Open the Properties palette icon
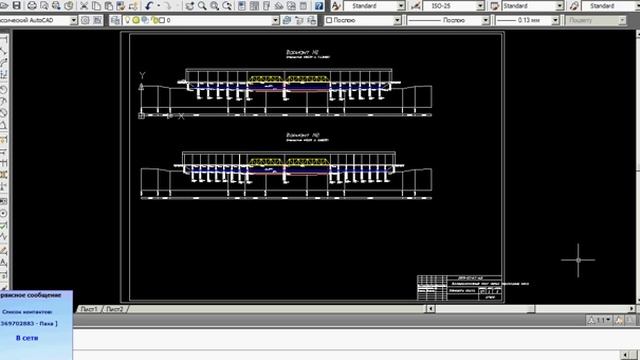640x360 pixels. pyautogui.click(x=242, y=6)
